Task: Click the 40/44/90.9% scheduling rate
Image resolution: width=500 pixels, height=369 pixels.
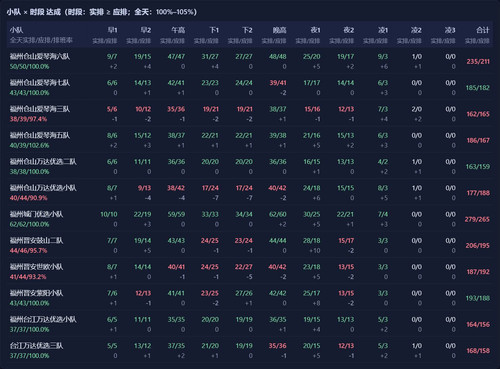Action: (x=28, y=198)
